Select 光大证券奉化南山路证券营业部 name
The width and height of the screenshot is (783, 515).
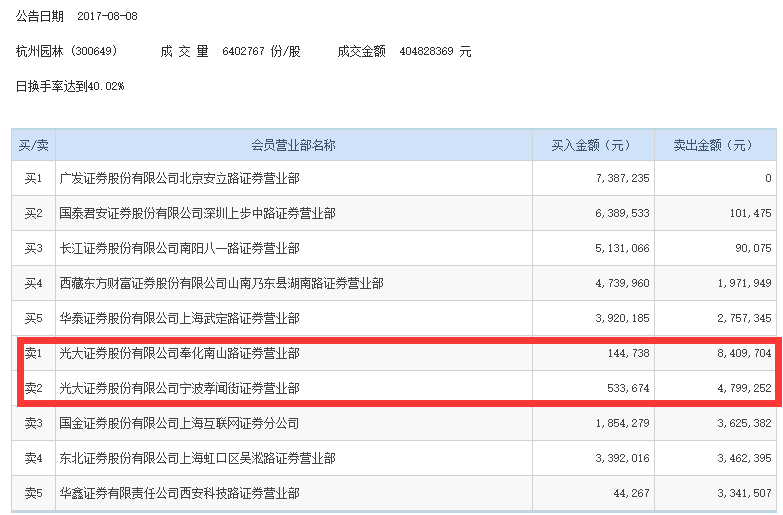point(180,353)
